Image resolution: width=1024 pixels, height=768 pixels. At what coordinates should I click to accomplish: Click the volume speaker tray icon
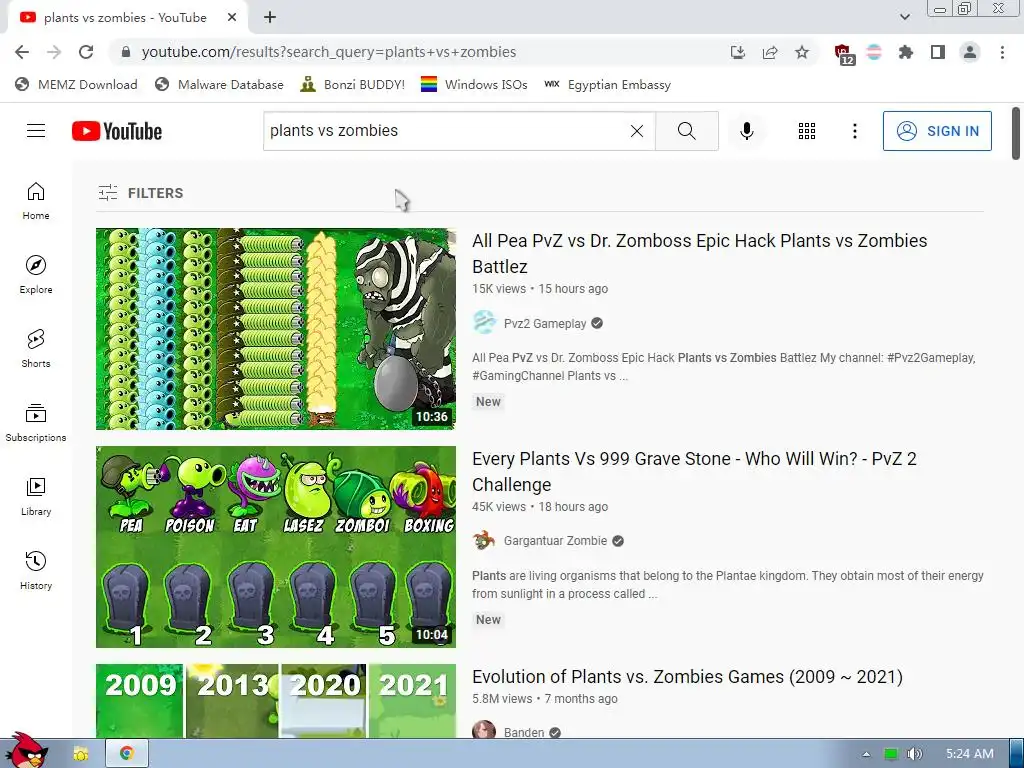coord(914,754)
